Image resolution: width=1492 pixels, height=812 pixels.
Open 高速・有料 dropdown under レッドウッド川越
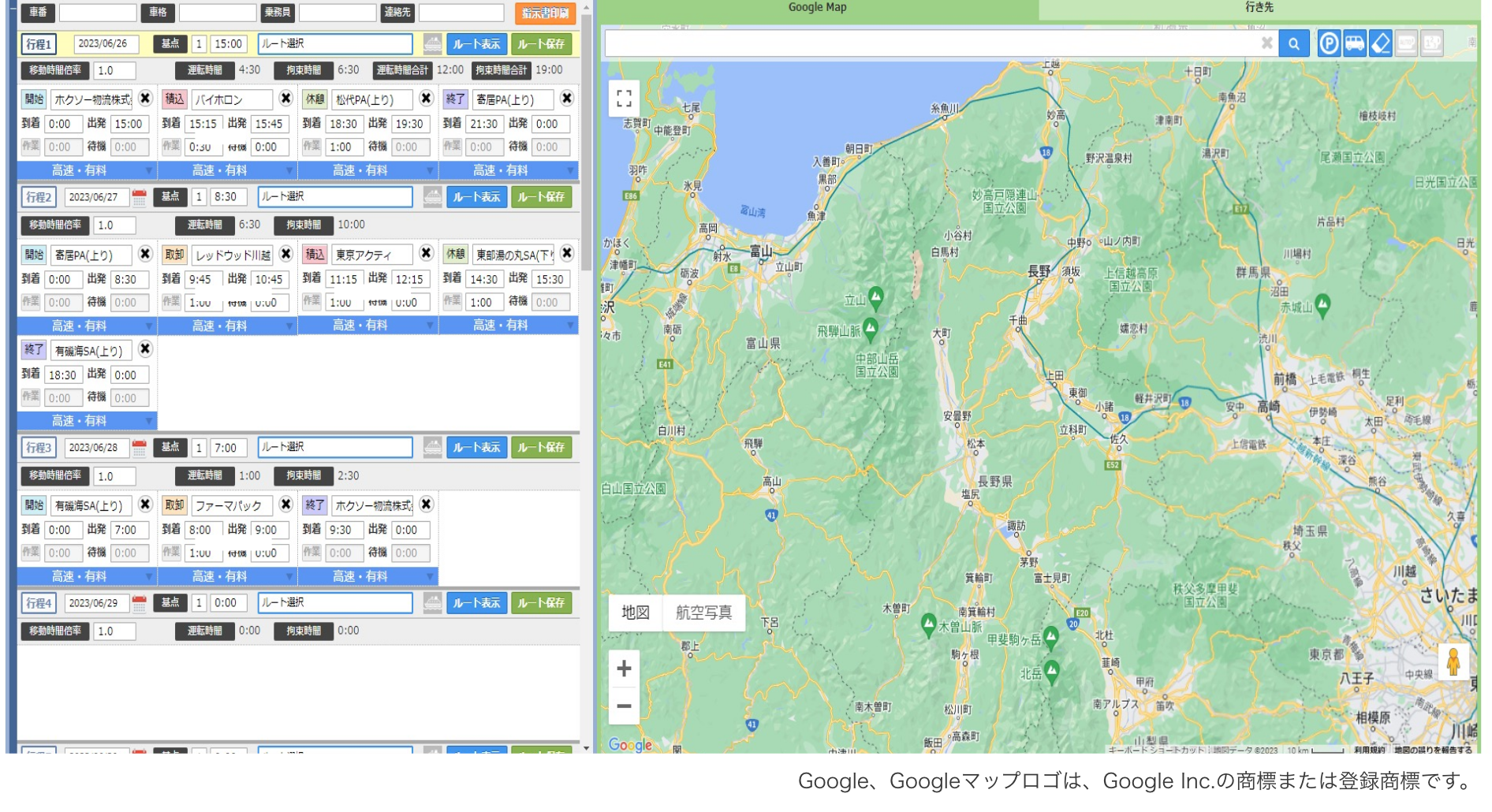coord(227,326)
